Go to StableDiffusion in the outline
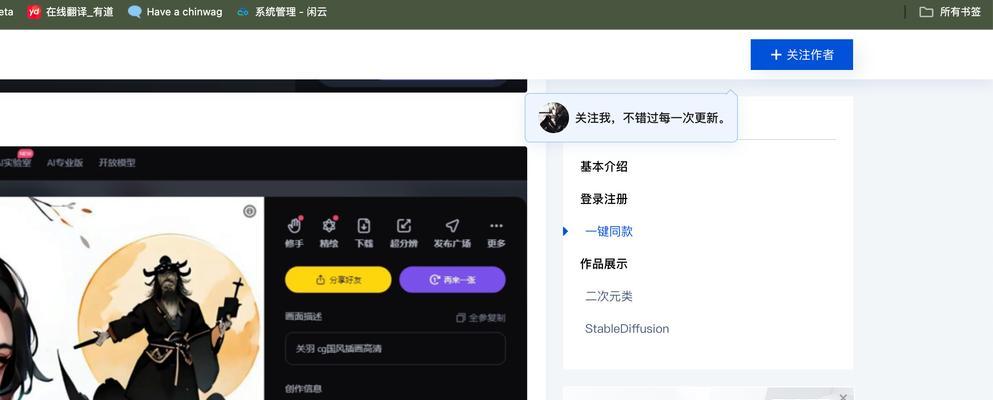This screenshot has height=400, width=993. [x=627, y=328]
